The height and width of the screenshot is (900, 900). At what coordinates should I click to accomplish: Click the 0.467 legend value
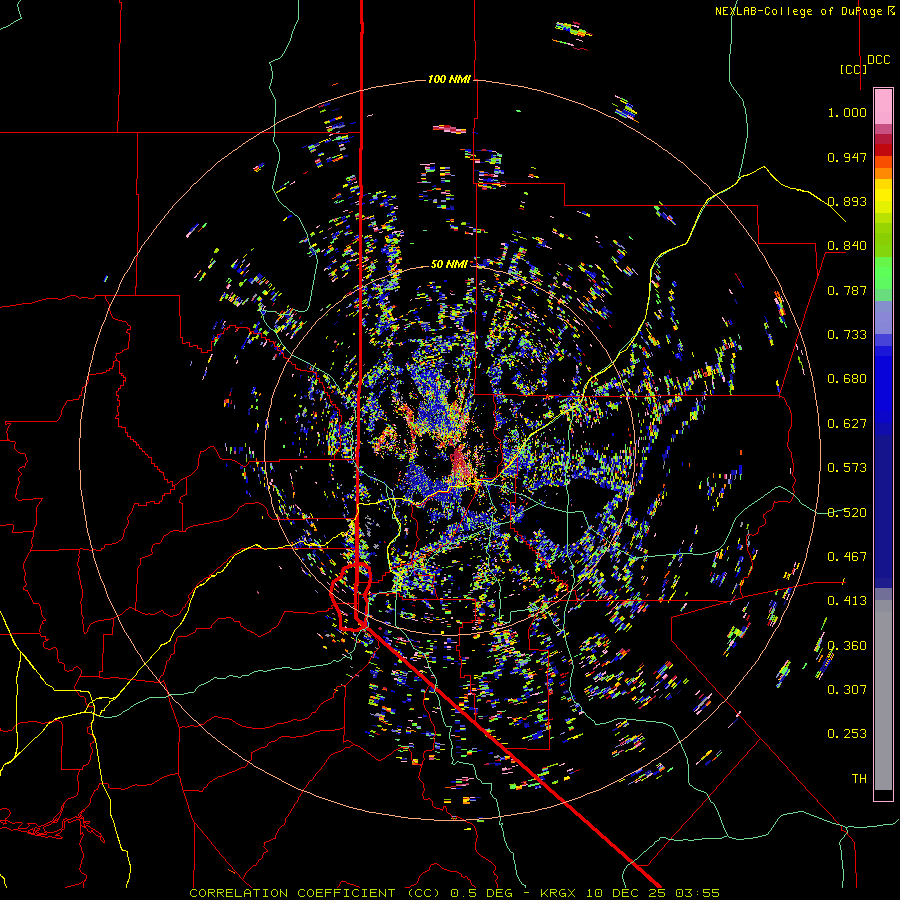coord(847,557)
